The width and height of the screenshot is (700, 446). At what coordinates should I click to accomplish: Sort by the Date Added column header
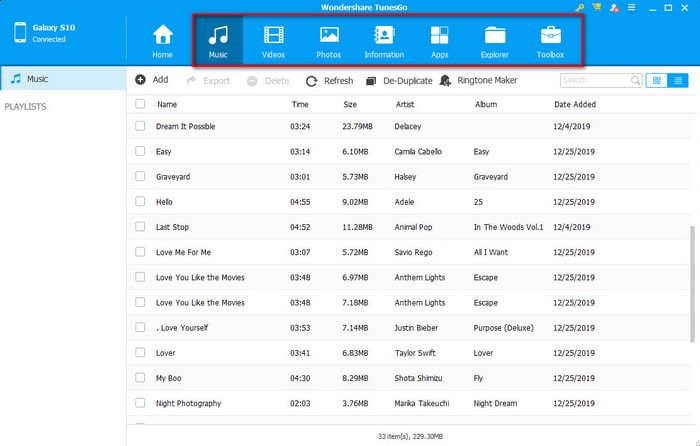pyautogui.click(x=575, y=104)
